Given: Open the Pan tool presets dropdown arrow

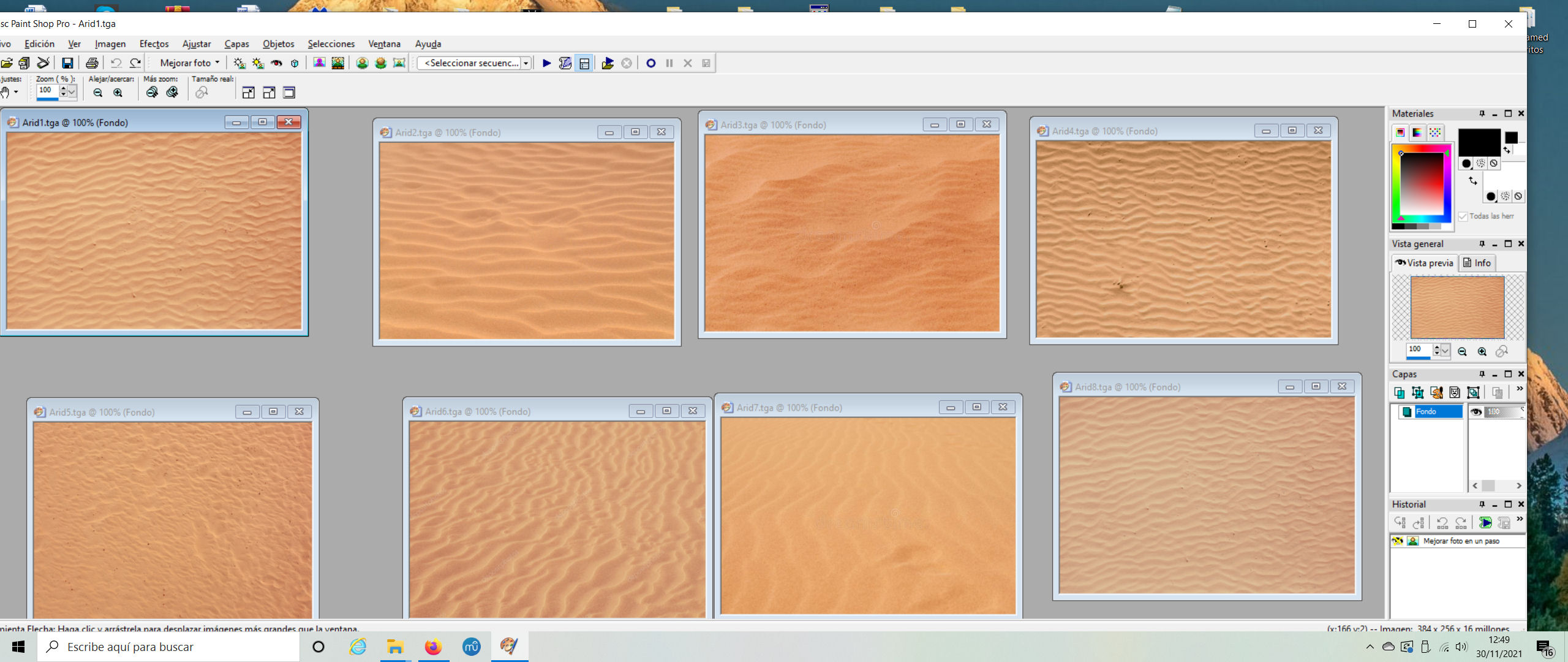Looking at the screenshot, I should pyautogui.click(x=16, y=93).
